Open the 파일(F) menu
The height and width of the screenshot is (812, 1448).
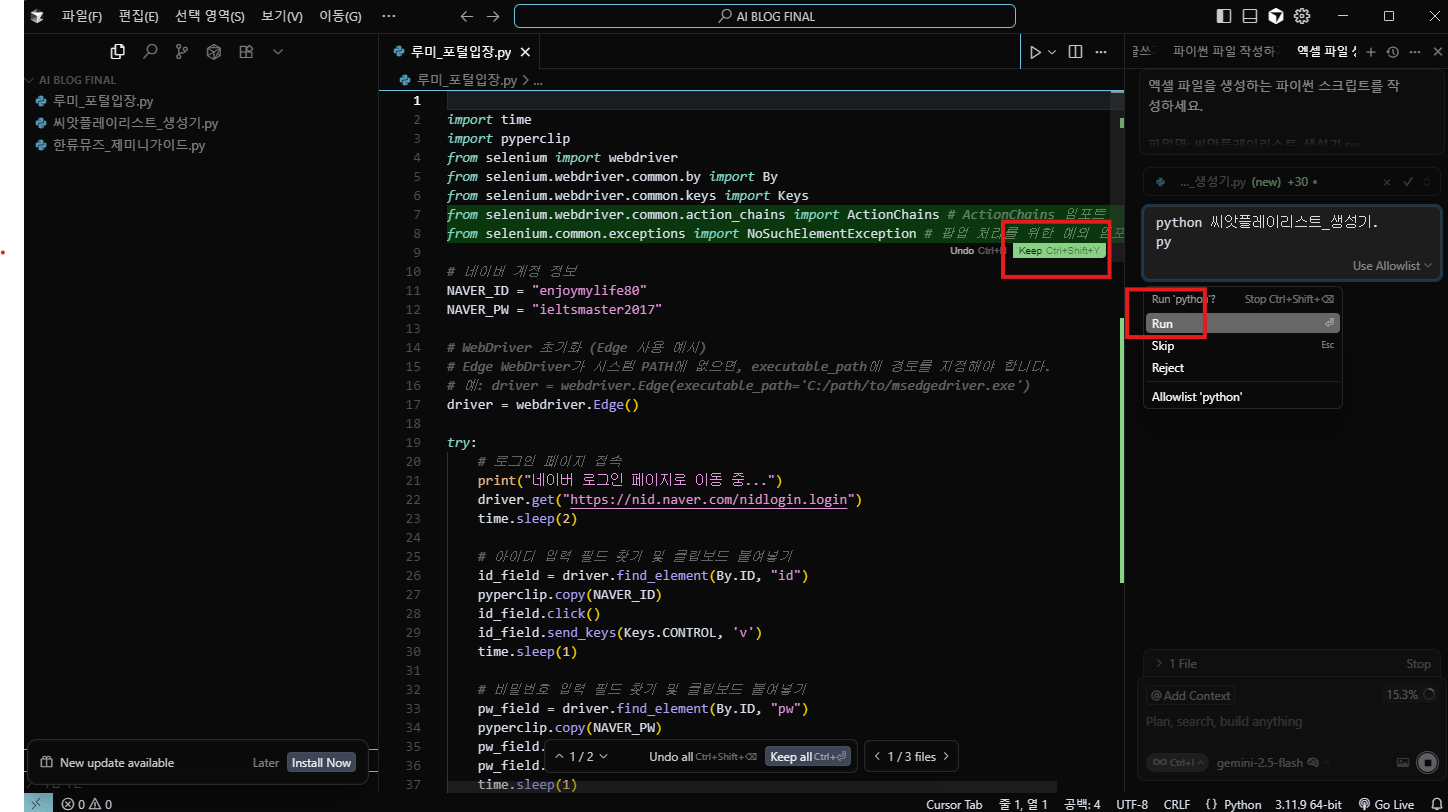point(82,16)
